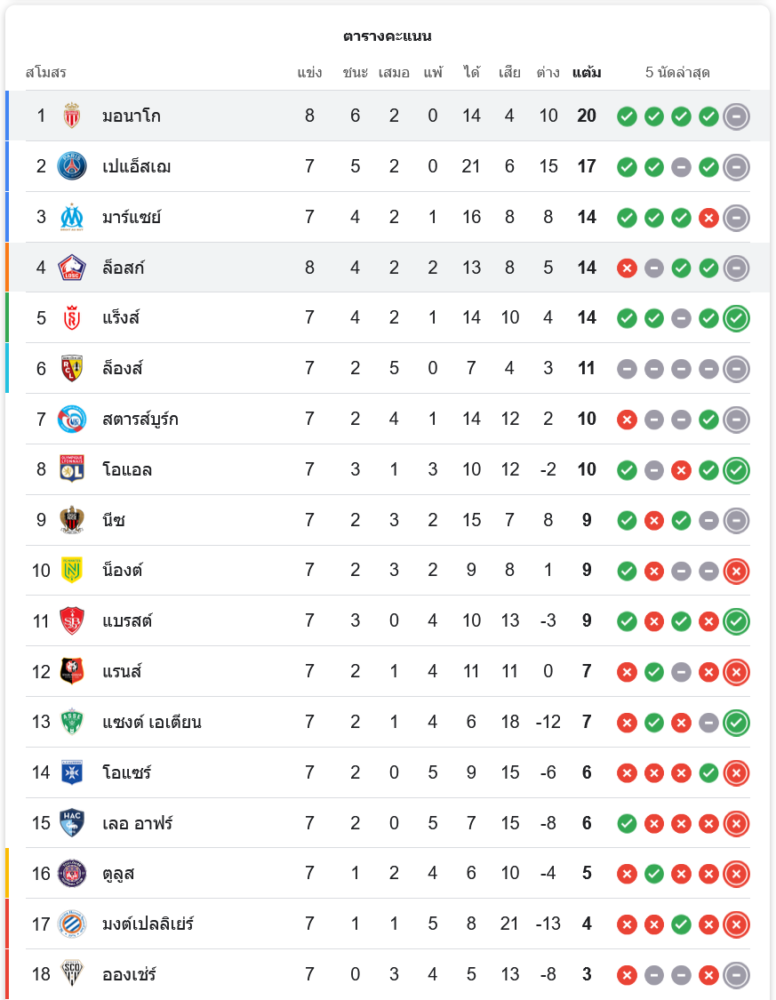Click the 5 นัดล่าสุด column header

tap(678, 73)
